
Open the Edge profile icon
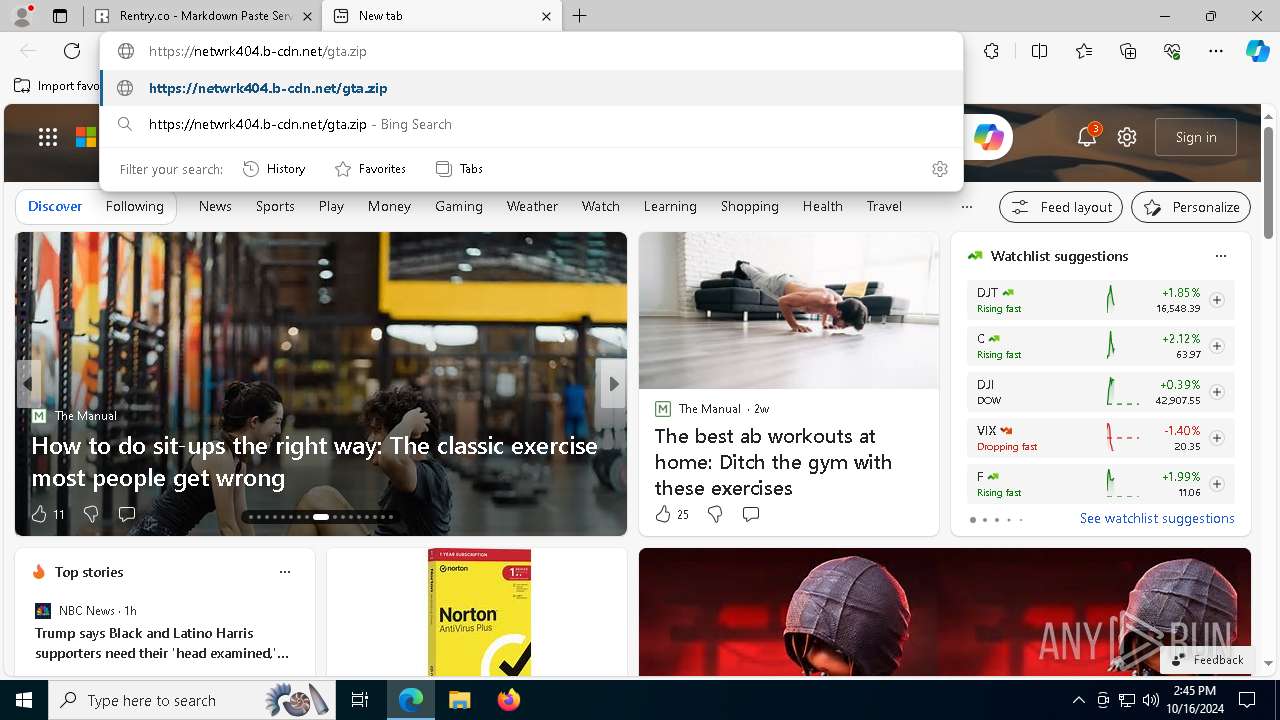pyautogui.click(x=22, y=16)
